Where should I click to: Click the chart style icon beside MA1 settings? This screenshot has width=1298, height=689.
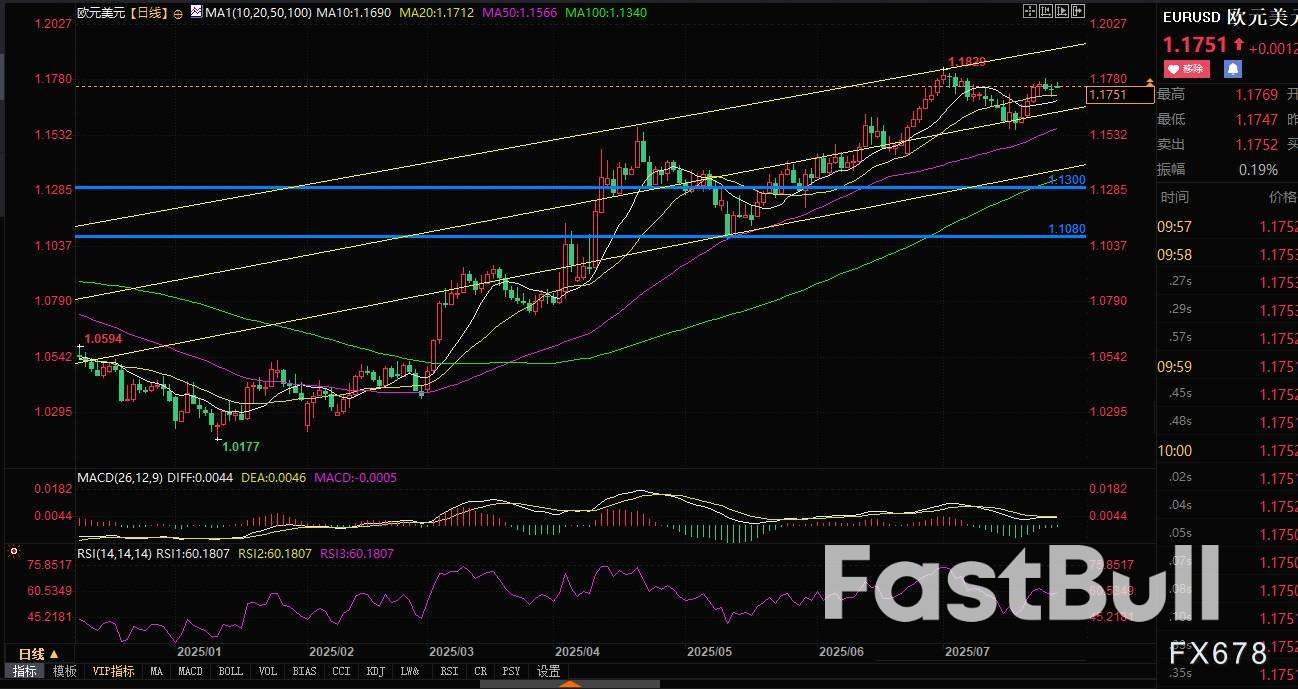tap(196, 11)
